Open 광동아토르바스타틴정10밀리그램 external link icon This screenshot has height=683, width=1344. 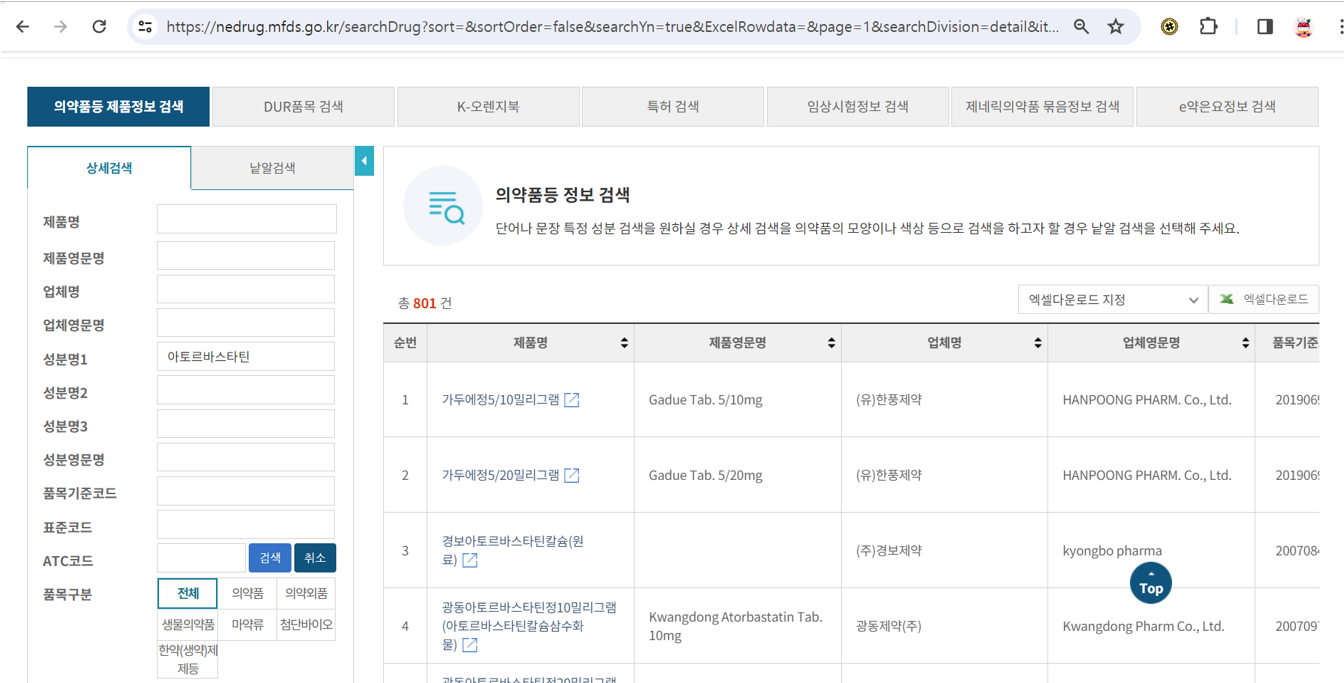click(470, 645)
